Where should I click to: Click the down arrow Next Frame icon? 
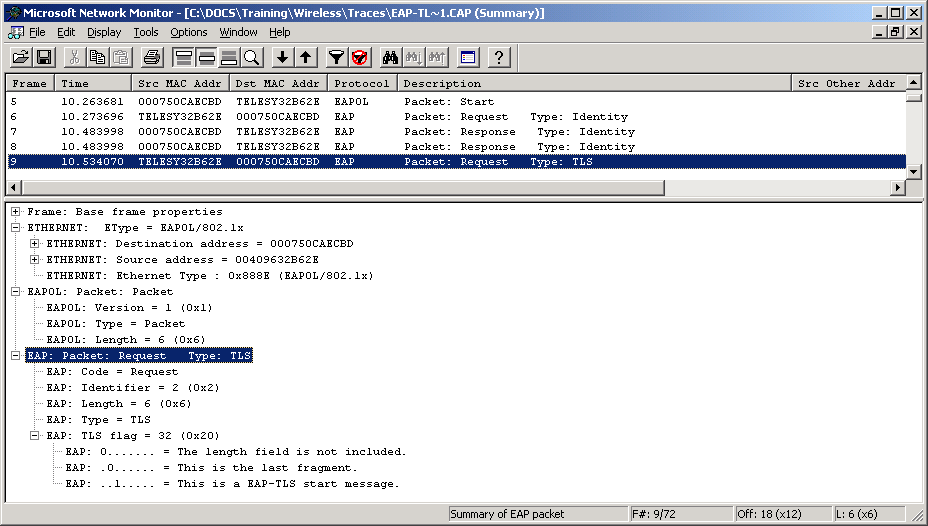point(283,57)
